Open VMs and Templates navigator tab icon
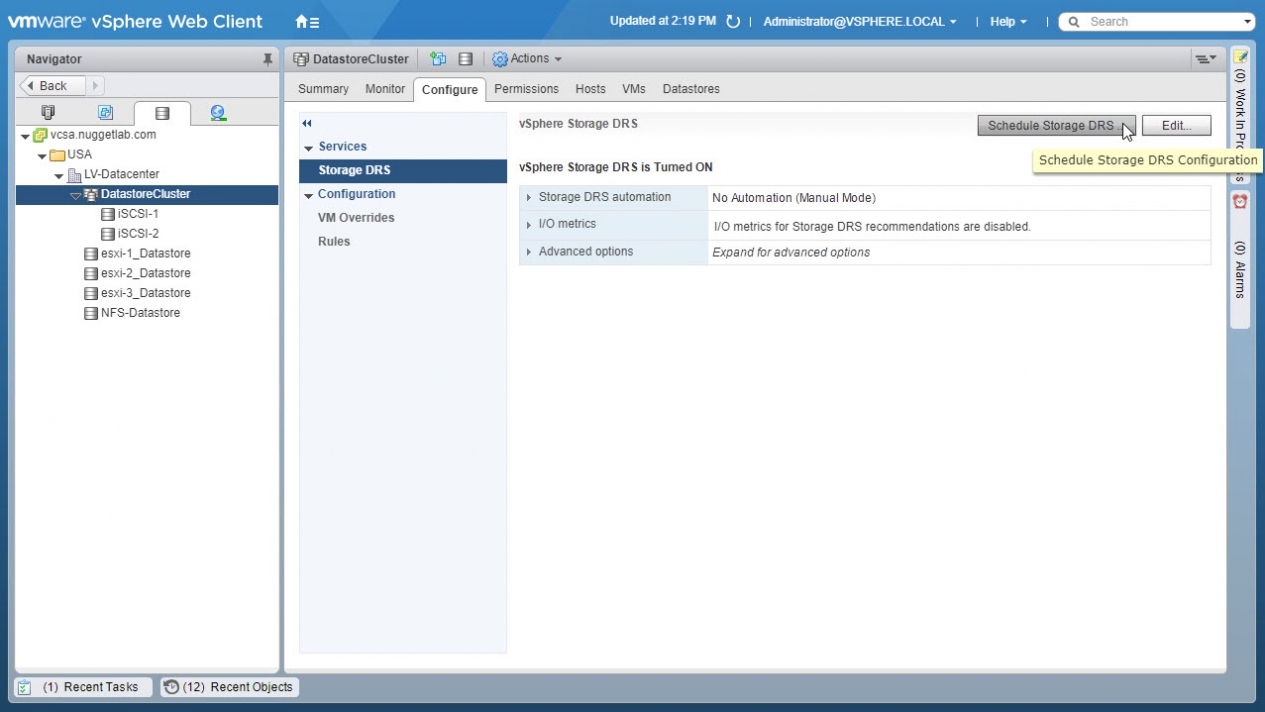1265x712 pixels. pyautogui.click(x=105, y=113)
